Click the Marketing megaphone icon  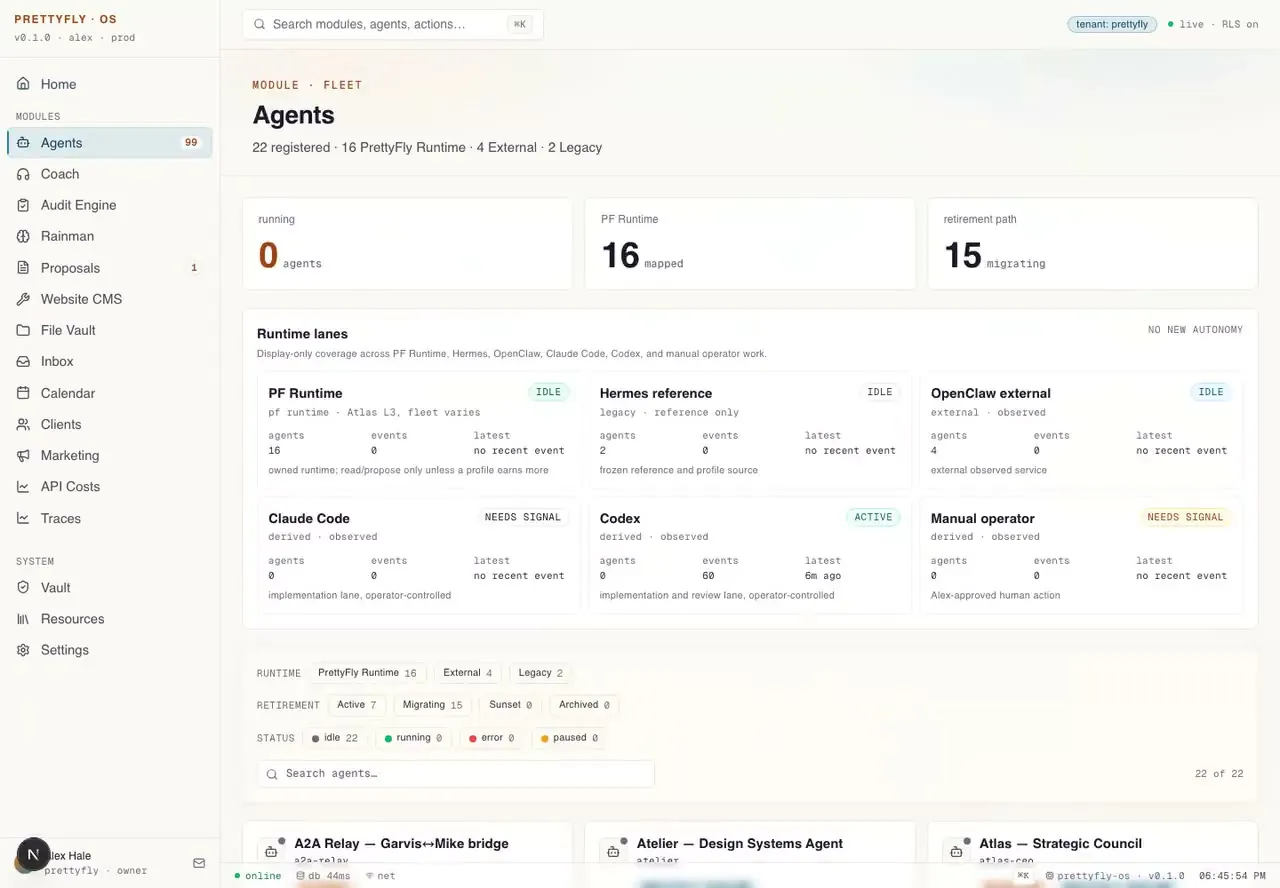point(23,455)
